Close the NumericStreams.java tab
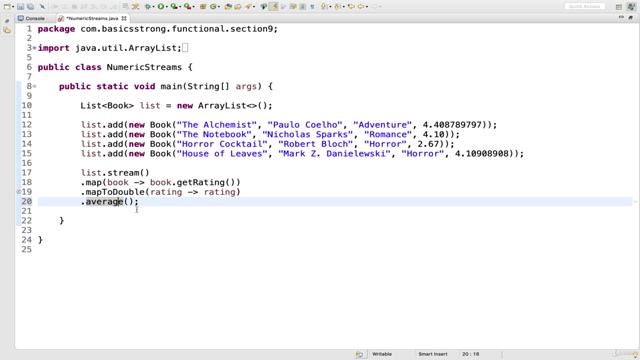The image size is (640, 360). (x=124, y=18)
